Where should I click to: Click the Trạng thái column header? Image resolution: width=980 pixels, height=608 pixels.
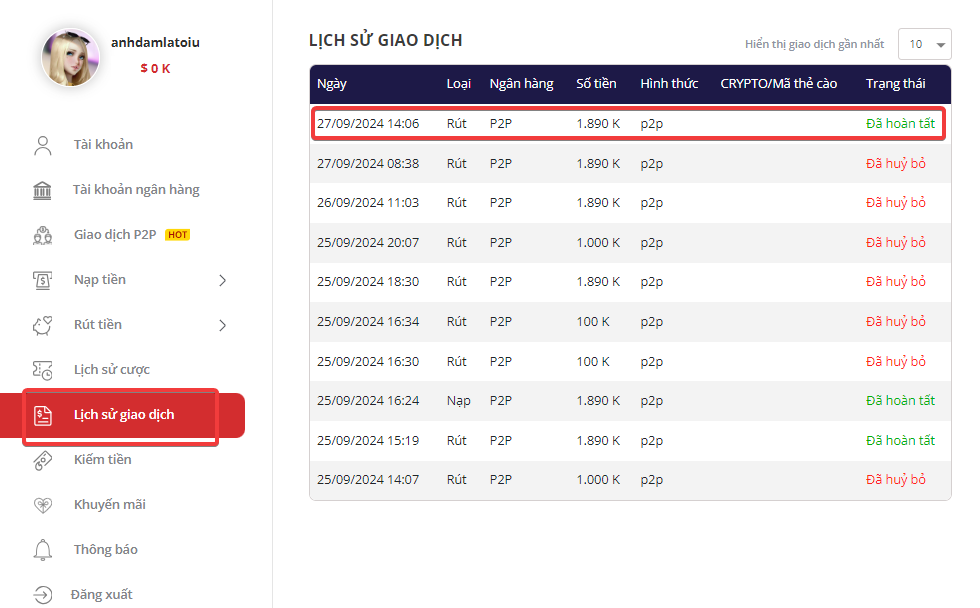[x=896, y=84]
